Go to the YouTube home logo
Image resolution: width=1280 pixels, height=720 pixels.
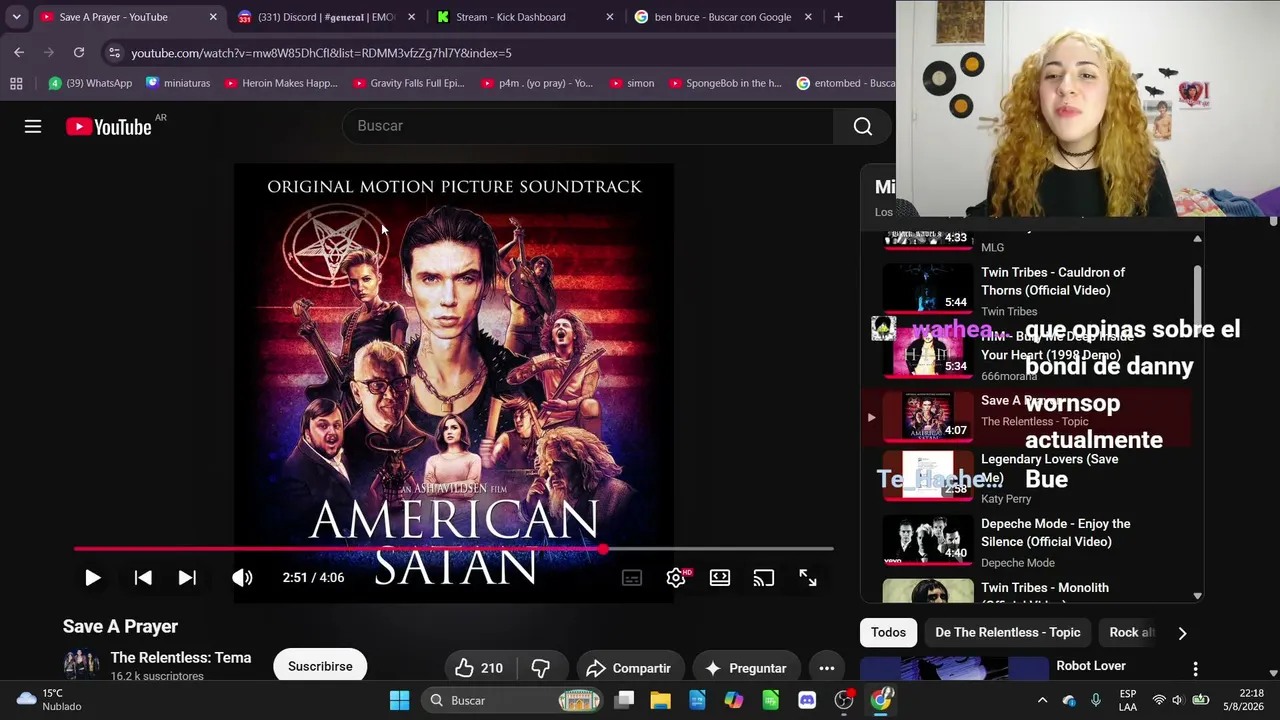pyautogui.click(x=109, y=127)
